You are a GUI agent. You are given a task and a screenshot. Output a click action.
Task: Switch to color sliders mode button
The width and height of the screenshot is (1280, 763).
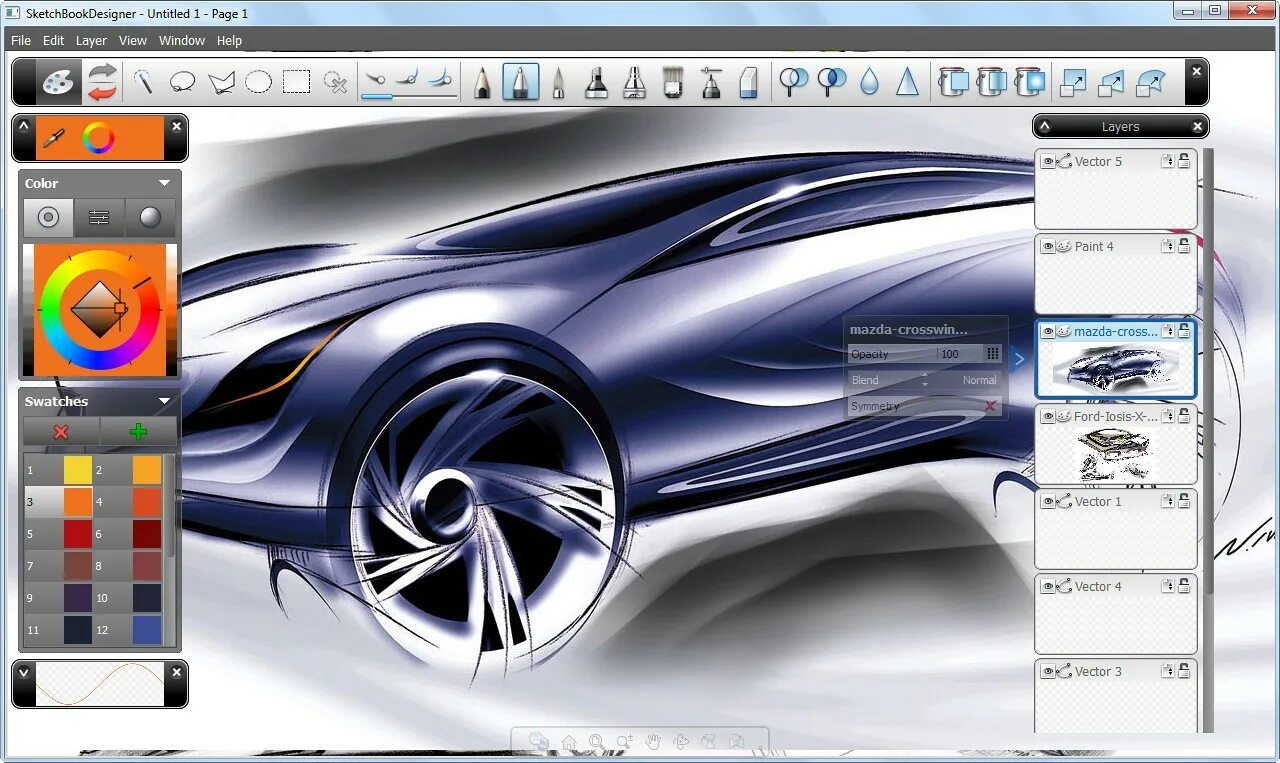pyautogui.click(x=99, y=217)
